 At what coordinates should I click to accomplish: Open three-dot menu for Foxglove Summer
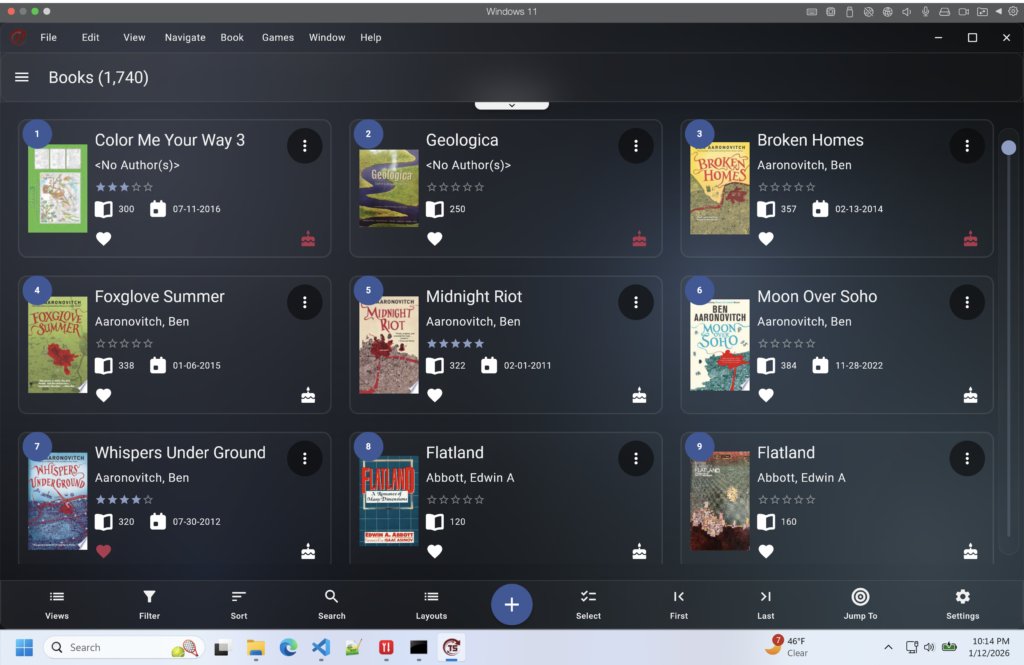304,302
